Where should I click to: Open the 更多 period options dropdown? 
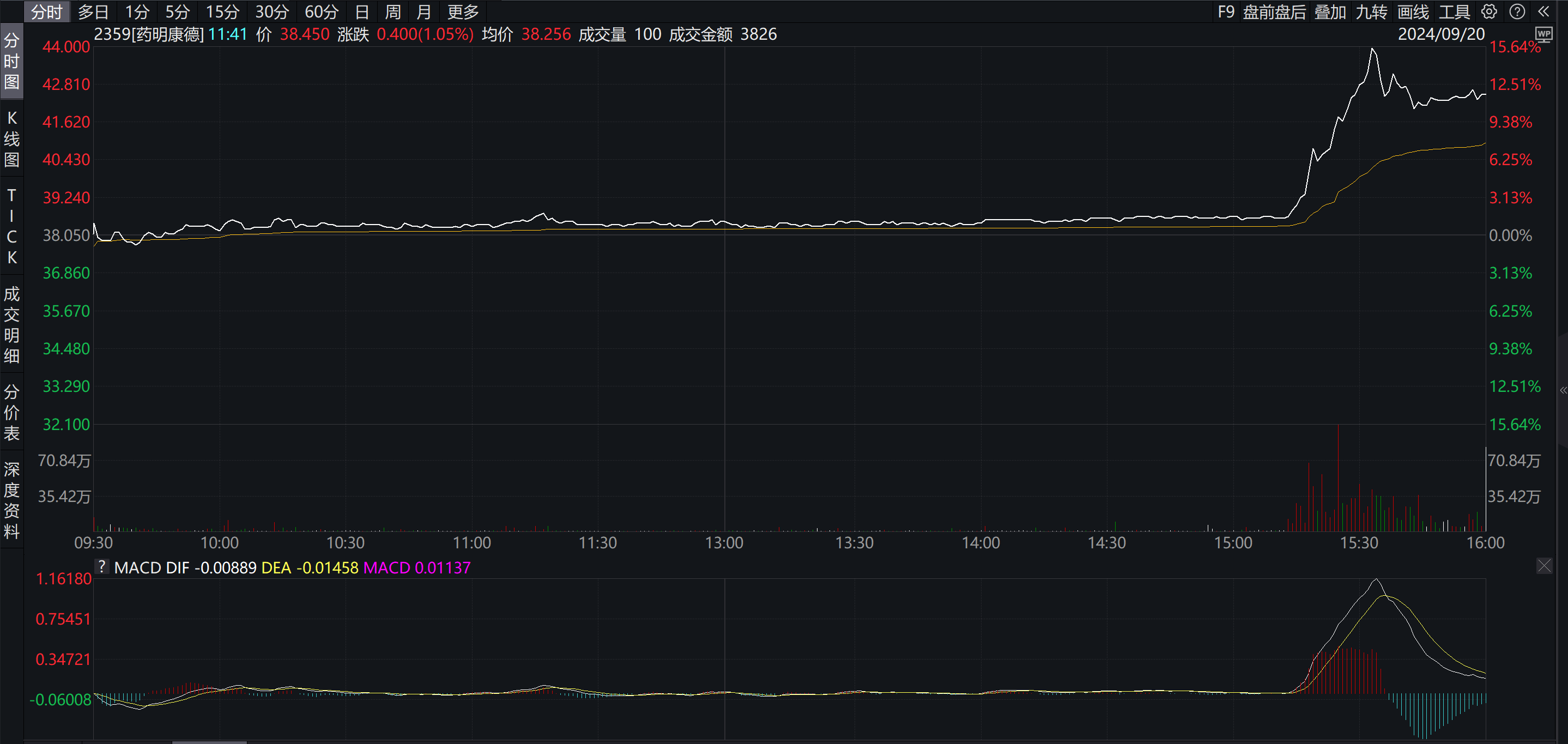[x=462, y=11]
